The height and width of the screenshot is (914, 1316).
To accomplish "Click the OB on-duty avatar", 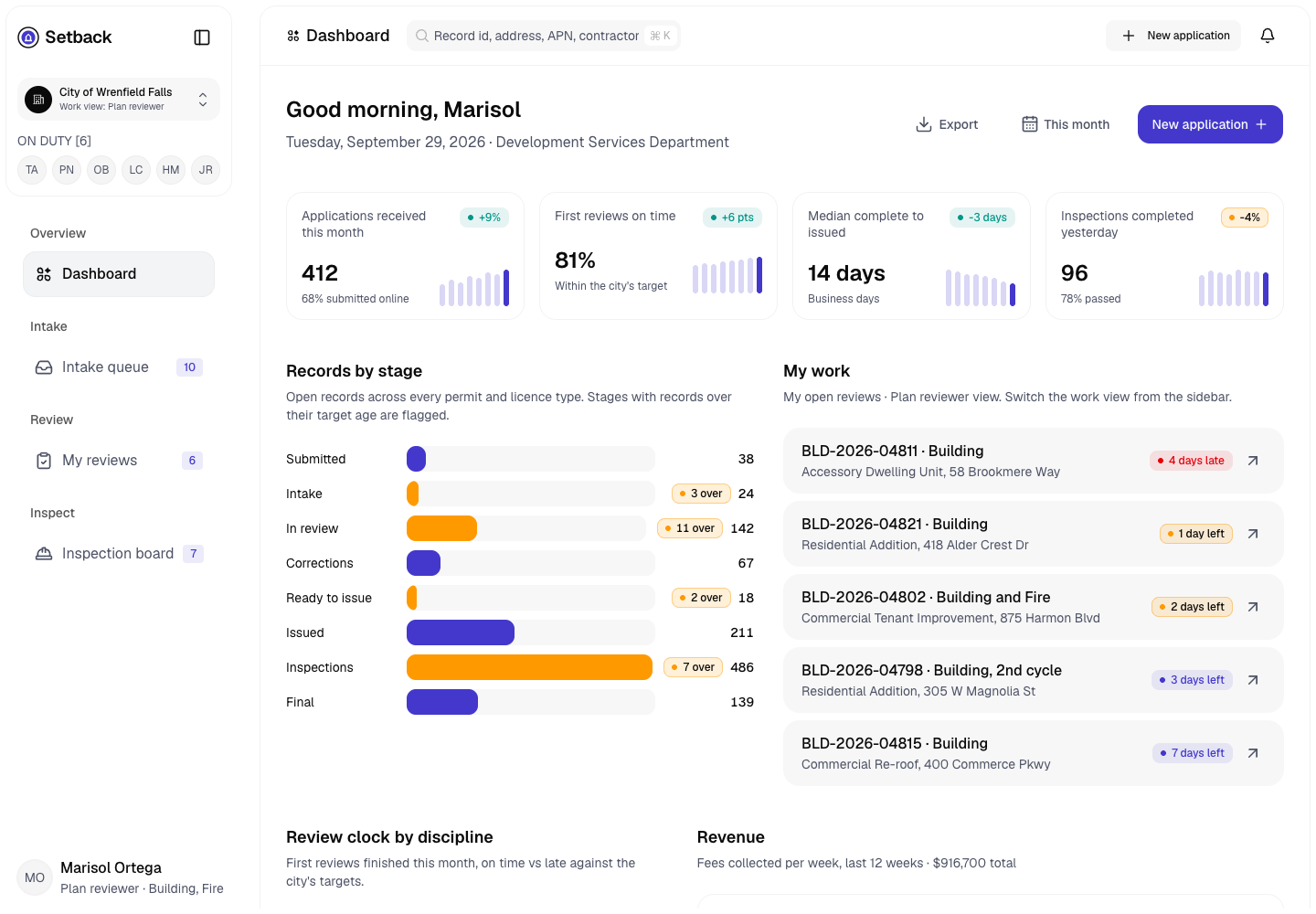I will [101, 170].
